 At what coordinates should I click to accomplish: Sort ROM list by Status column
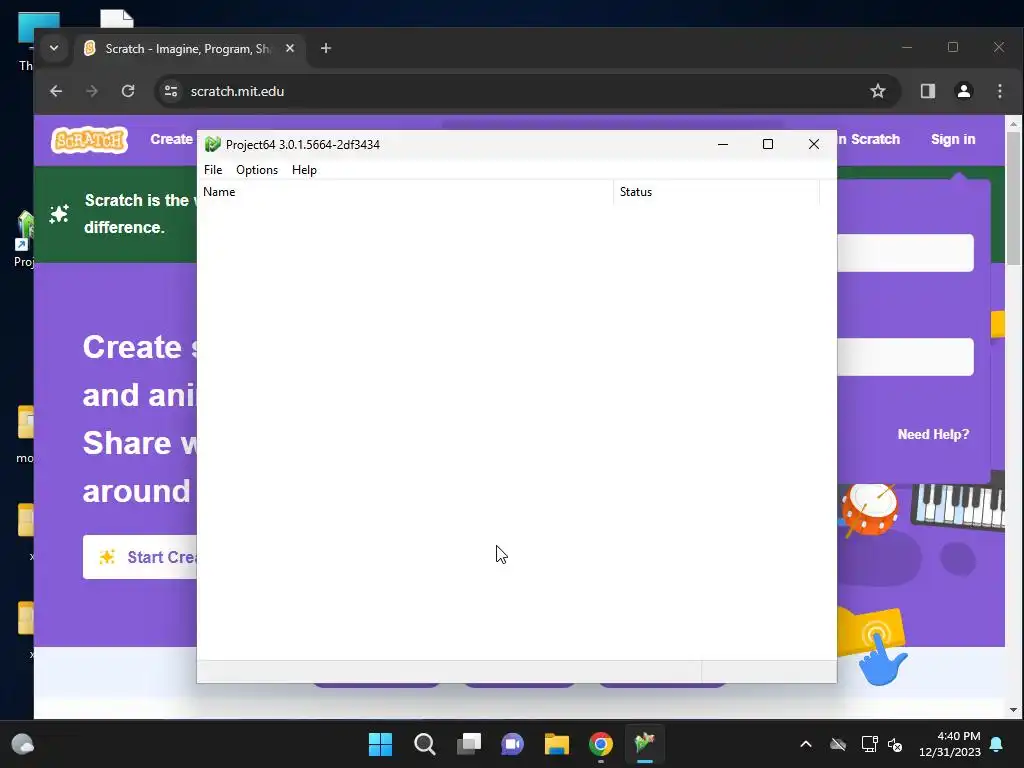(x=716, y=192)
